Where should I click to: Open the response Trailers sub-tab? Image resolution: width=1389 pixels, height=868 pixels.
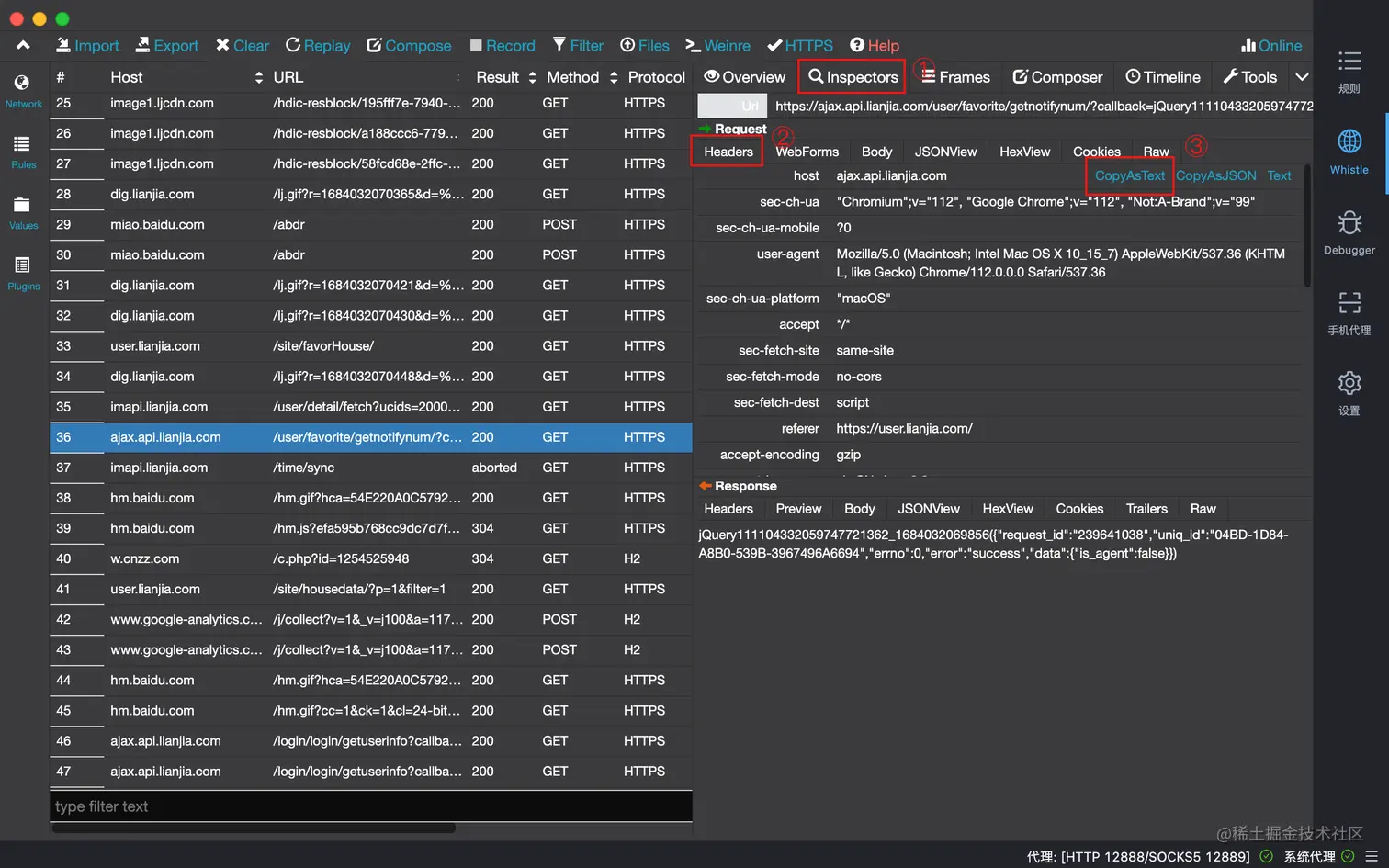1146,509
